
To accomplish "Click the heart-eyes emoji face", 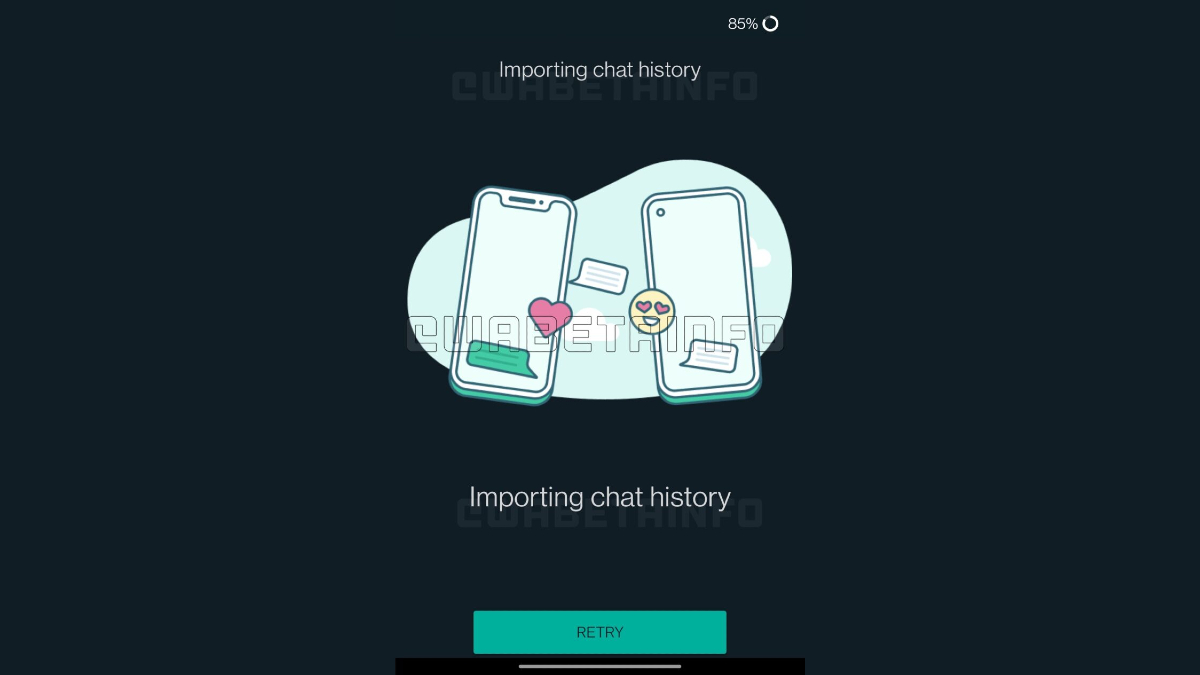I will point(653,311).
